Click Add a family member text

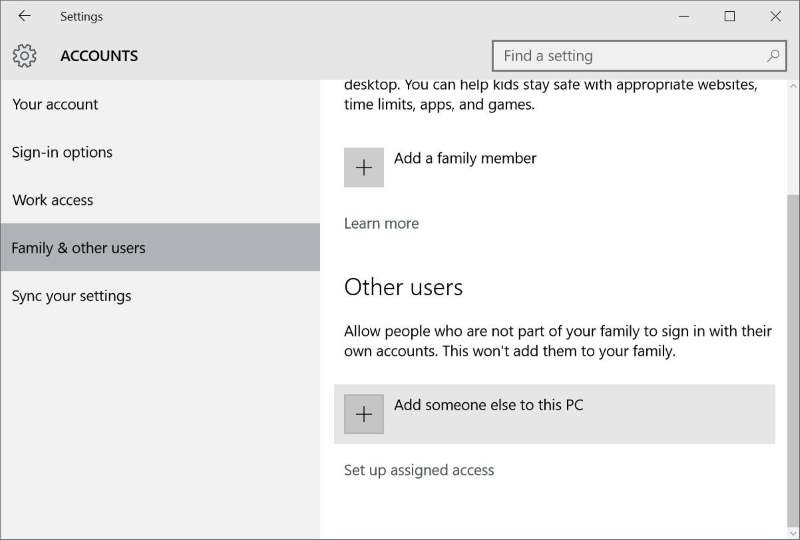click(465, 158)
